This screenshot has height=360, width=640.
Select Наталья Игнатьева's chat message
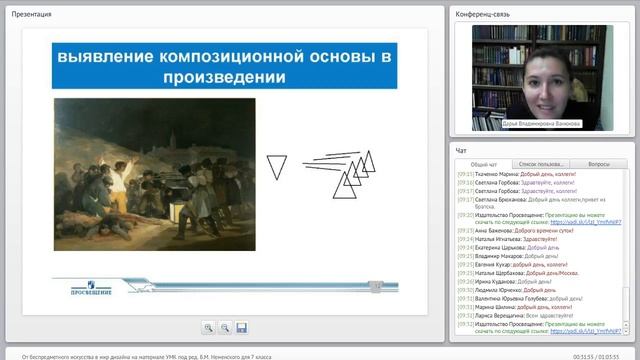(507, 239)
